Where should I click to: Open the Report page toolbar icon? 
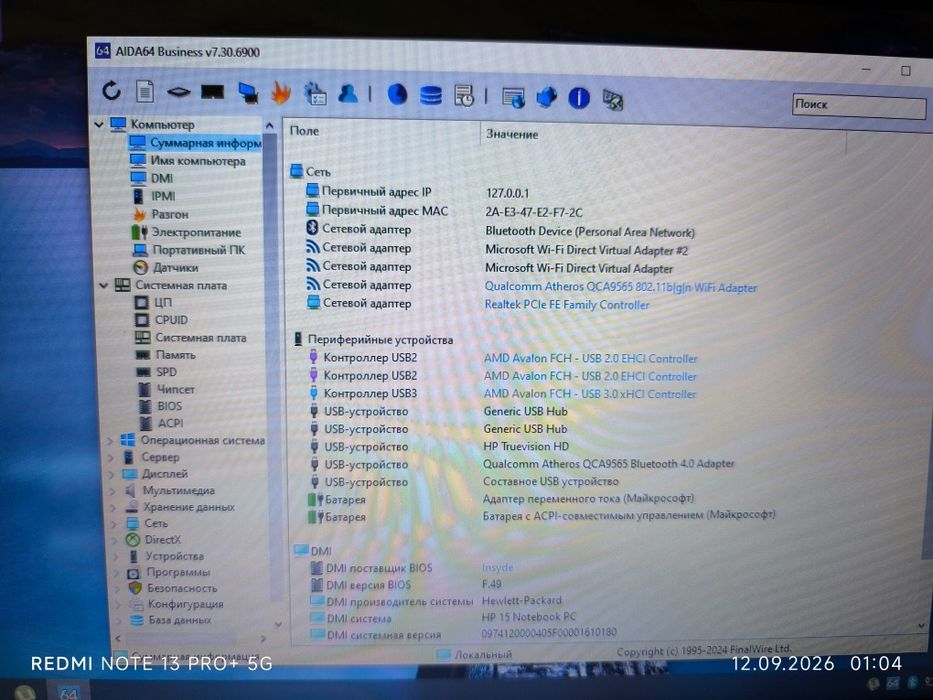click(145, 91)
